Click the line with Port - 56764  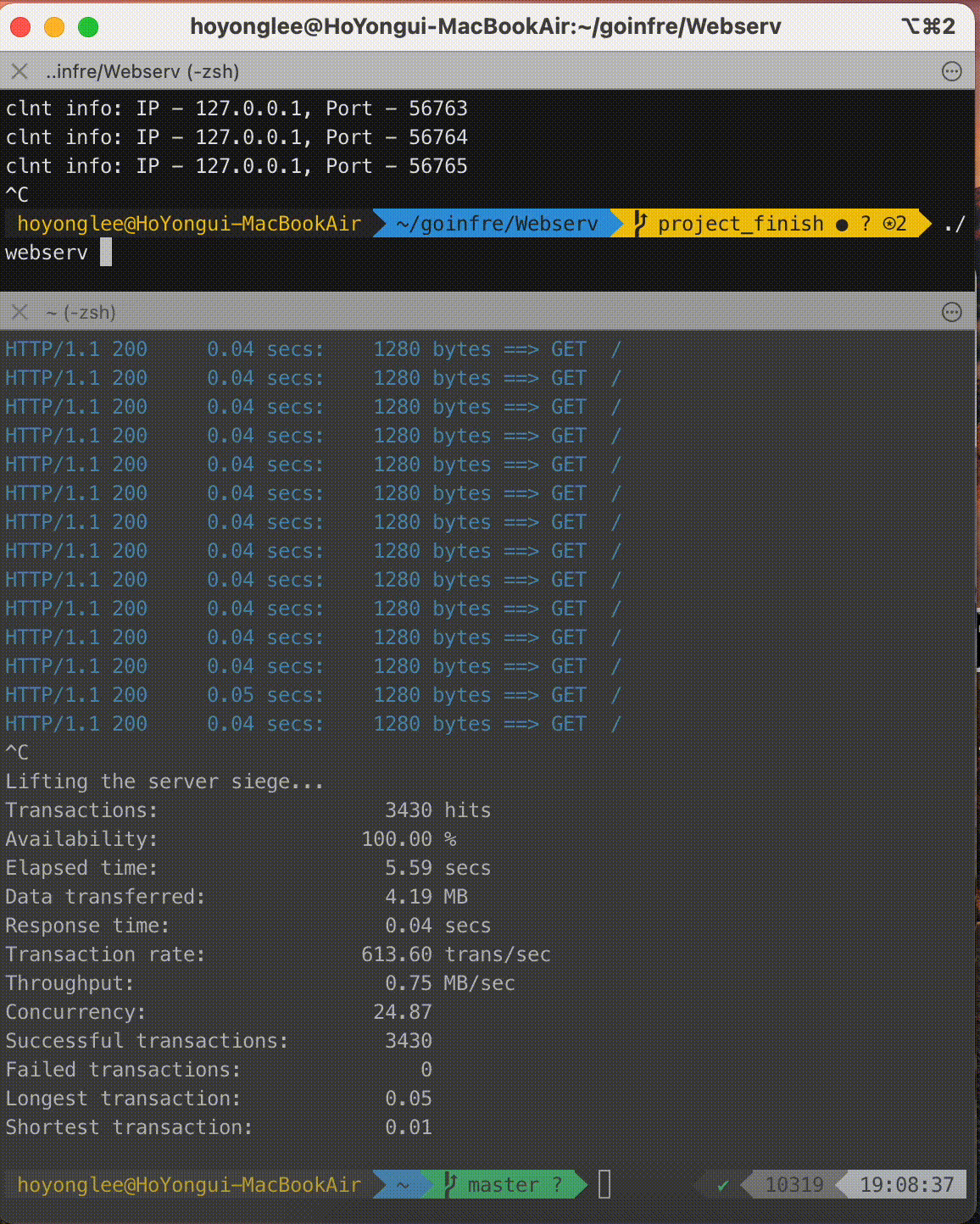(x=237, y=137)
